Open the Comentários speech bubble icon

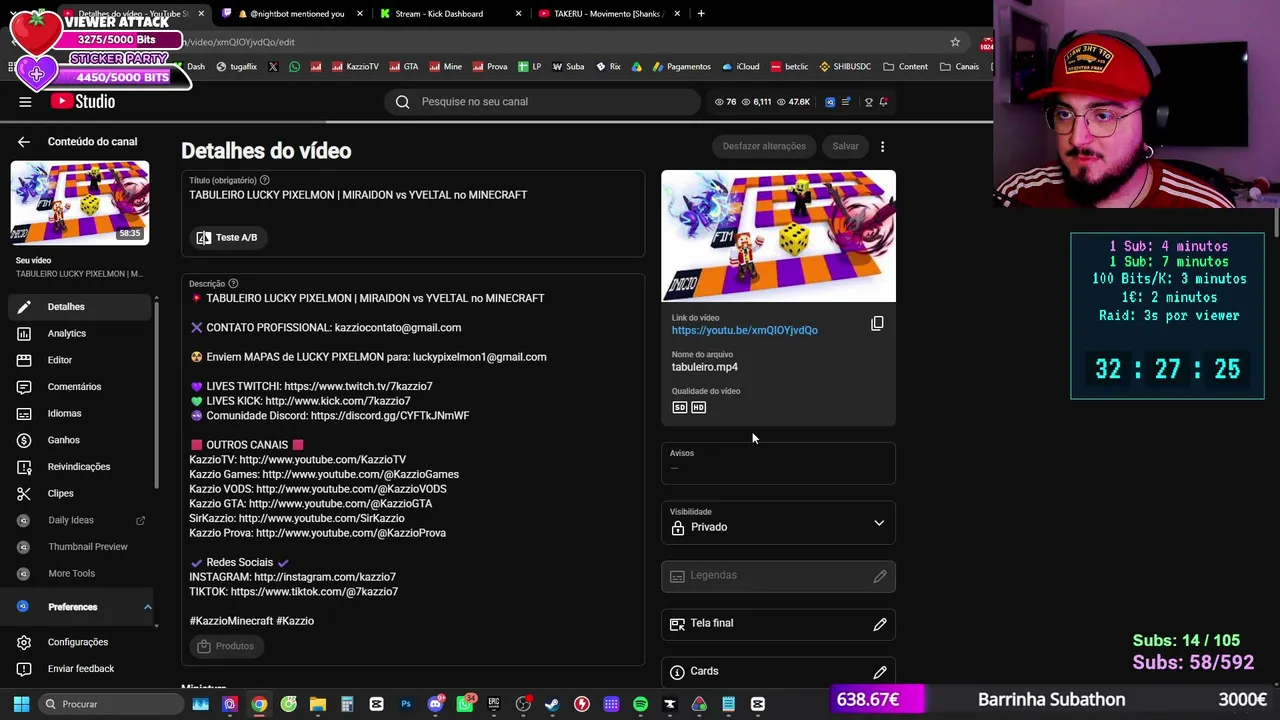(24, 387)
